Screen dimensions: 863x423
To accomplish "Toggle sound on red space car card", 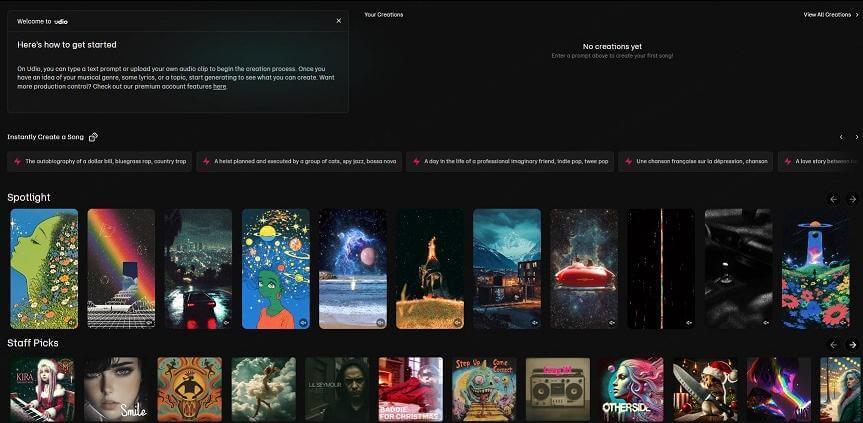I will pos(611,322).
